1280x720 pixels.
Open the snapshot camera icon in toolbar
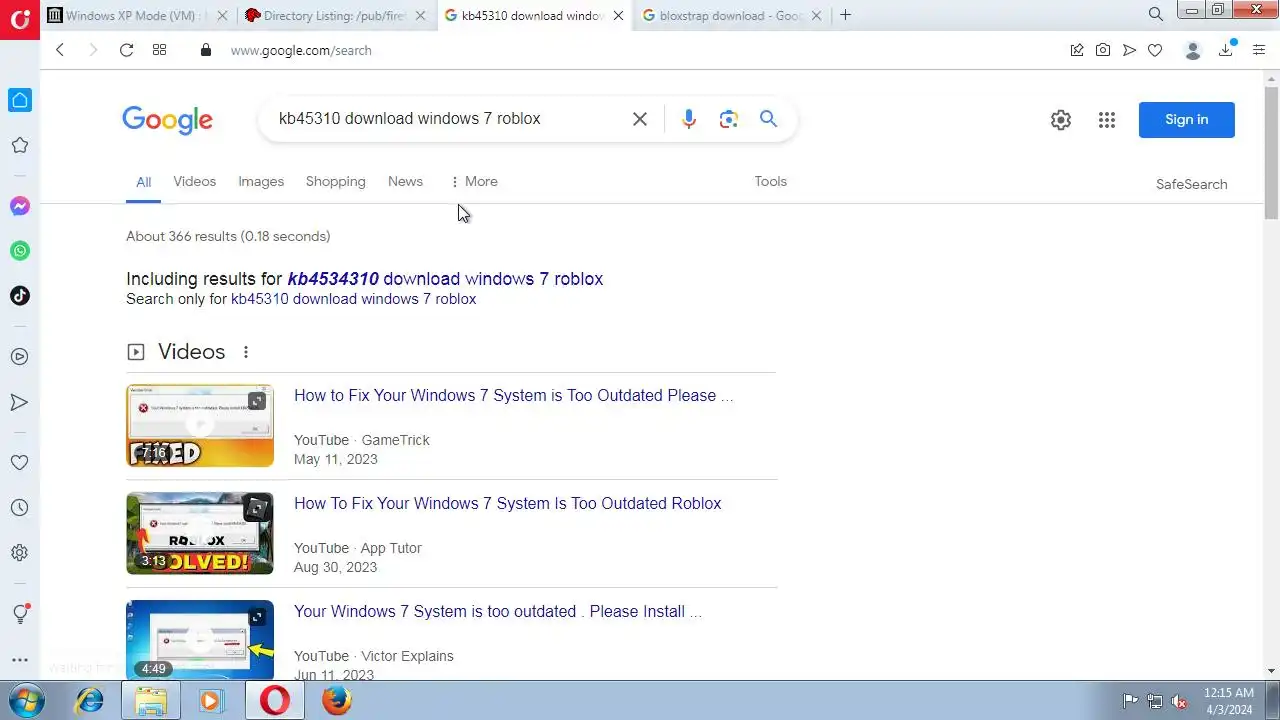click(x=1103, y=50)
